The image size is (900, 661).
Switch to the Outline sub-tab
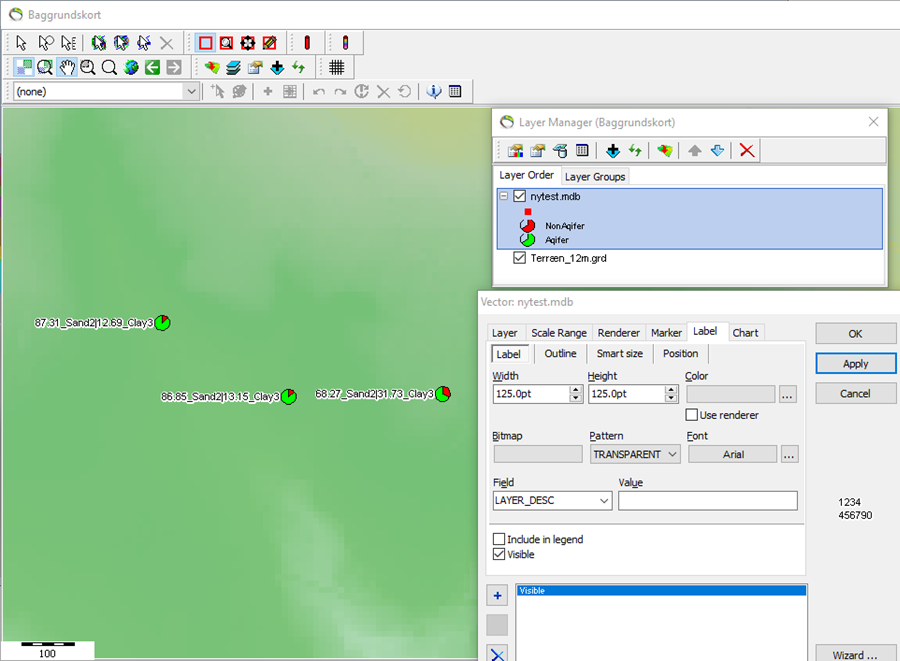(x=560, y=353)
